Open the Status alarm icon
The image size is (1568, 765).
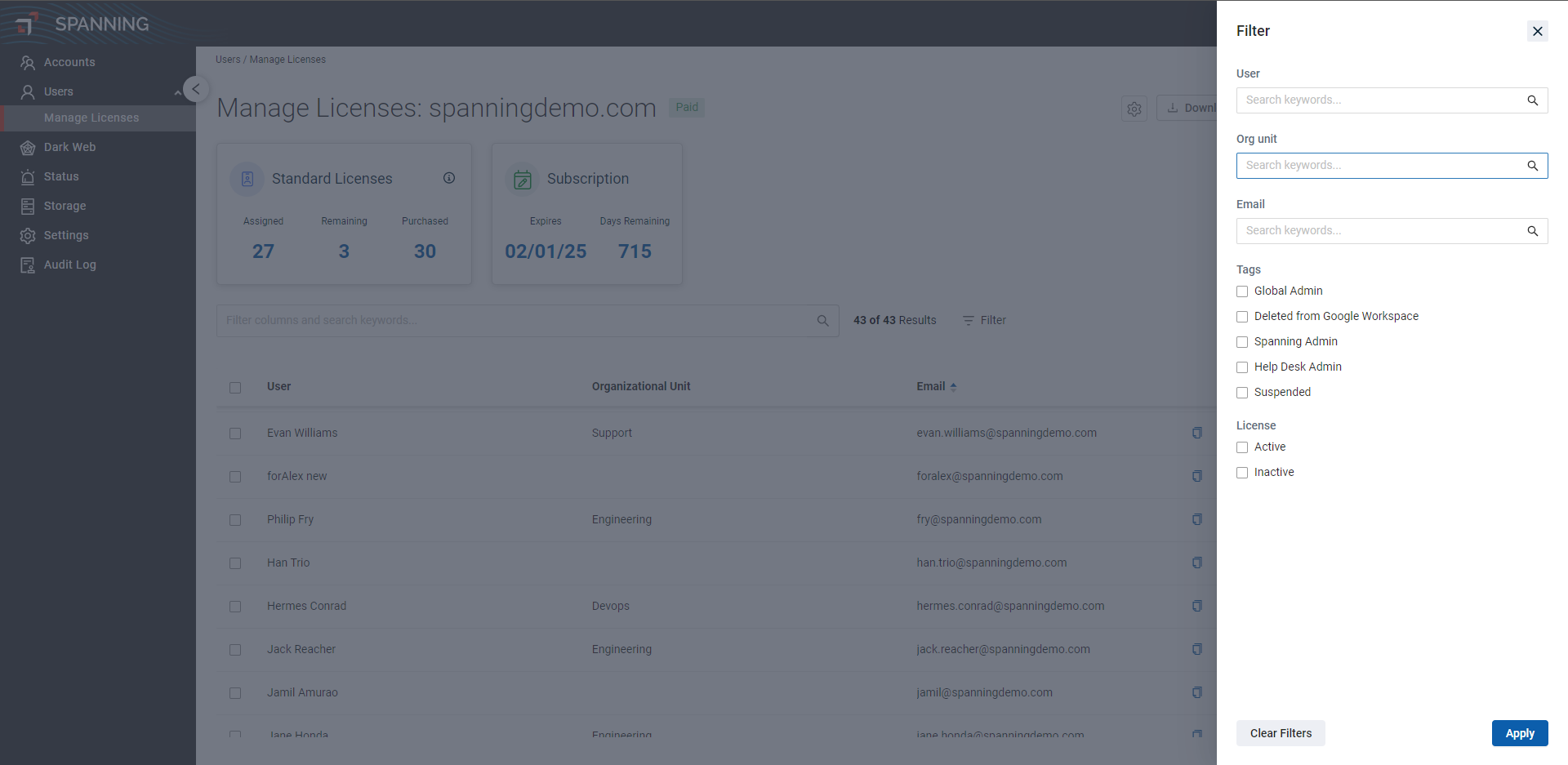point(28,177)
